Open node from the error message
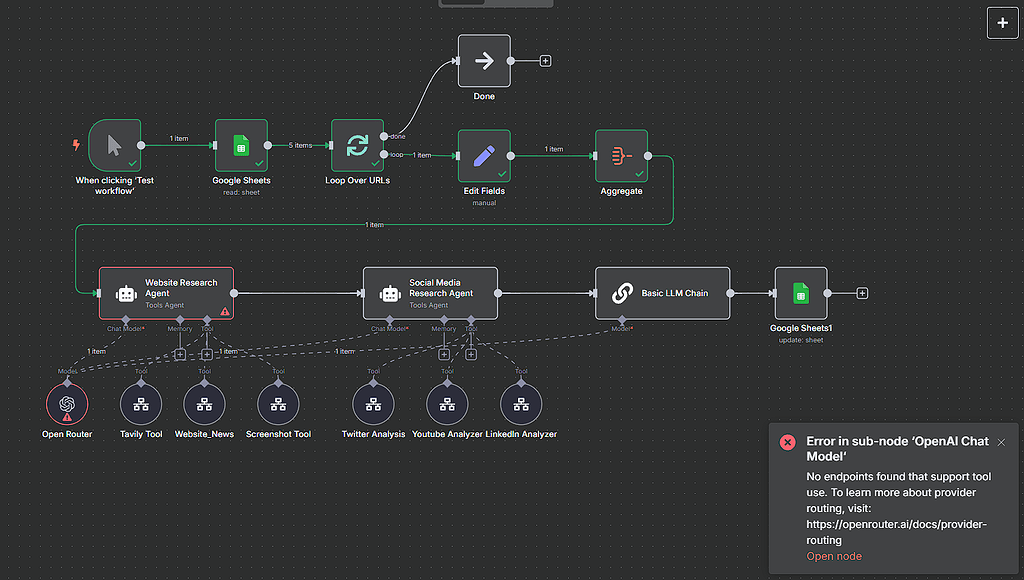 [x=834, y=556]
